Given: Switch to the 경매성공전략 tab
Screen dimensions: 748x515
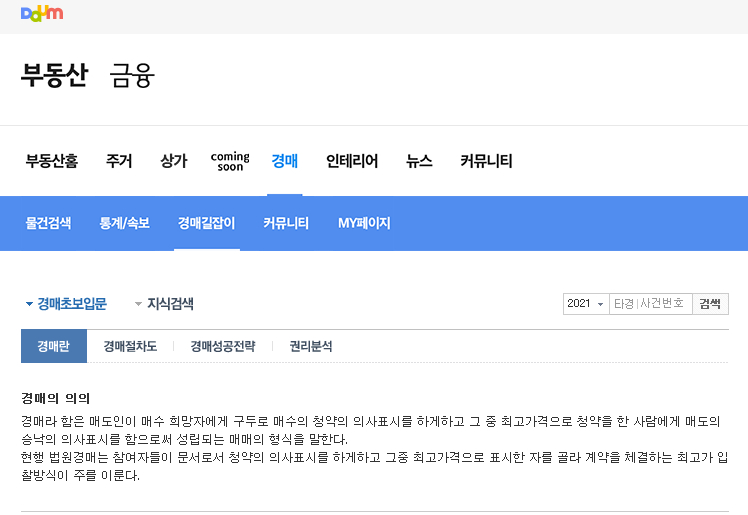Looking at the screenshot, I should click(223, 346).
